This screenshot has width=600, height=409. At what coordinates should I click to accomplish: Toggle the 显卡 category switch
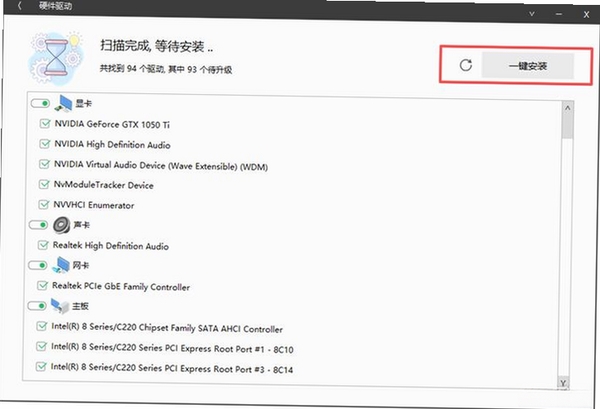click(x=40, y=103)
